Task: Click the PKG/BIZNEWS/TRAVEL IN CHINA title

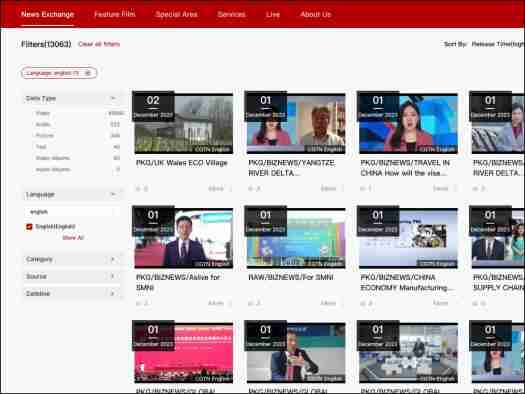Action: click(x=405, y=168)
